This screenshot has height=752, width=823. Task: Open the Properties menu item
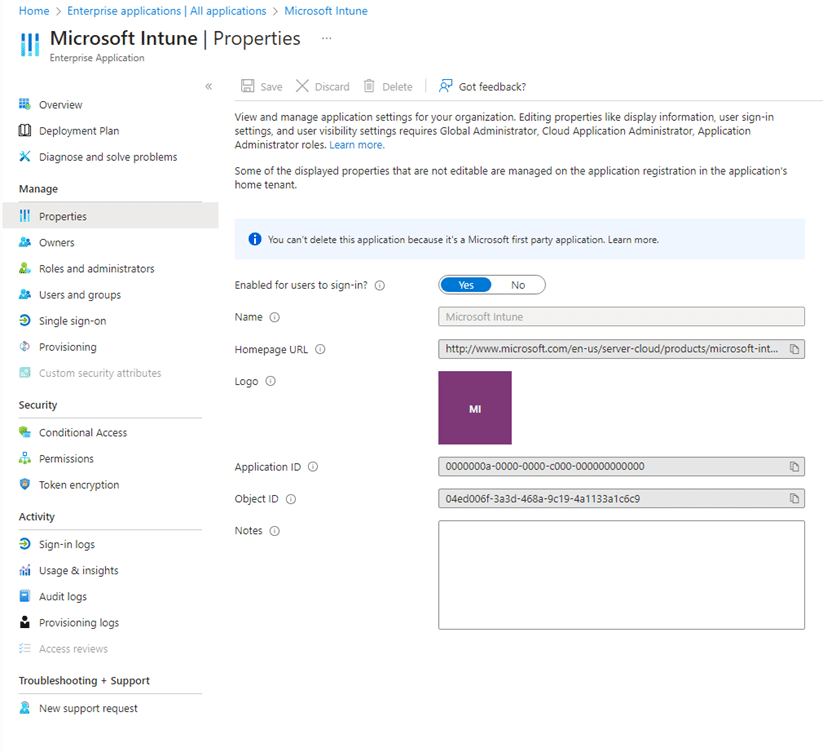point(110,216)
